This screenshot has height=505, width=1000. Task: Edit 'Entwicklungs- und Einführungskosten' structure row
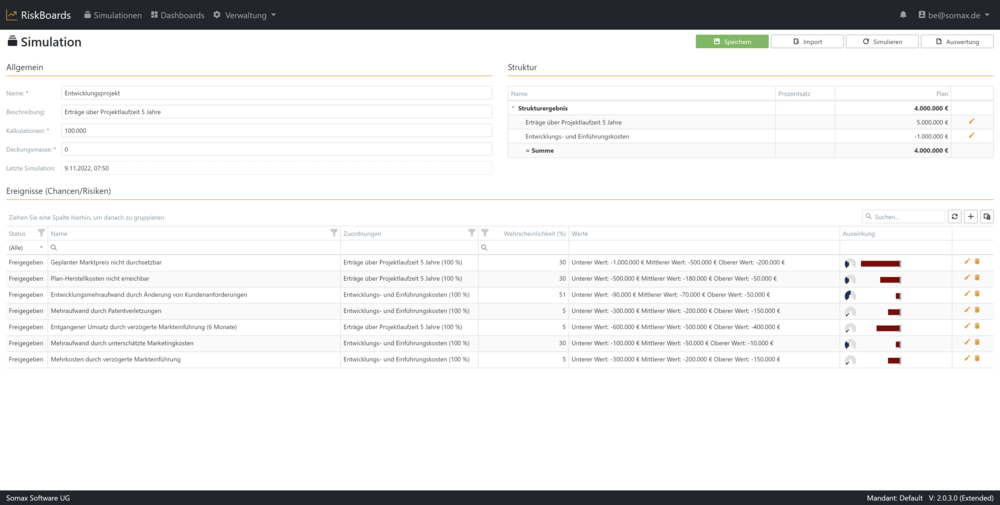[971, 135]
